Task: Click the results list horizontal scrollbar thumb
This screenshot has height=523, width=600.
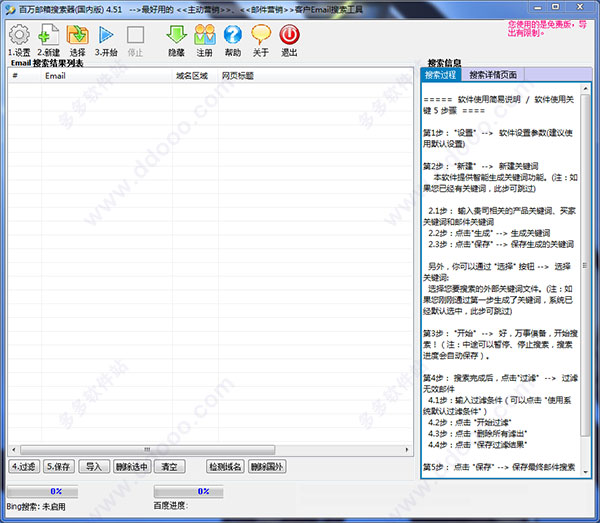Action: [x=148, y=450]
